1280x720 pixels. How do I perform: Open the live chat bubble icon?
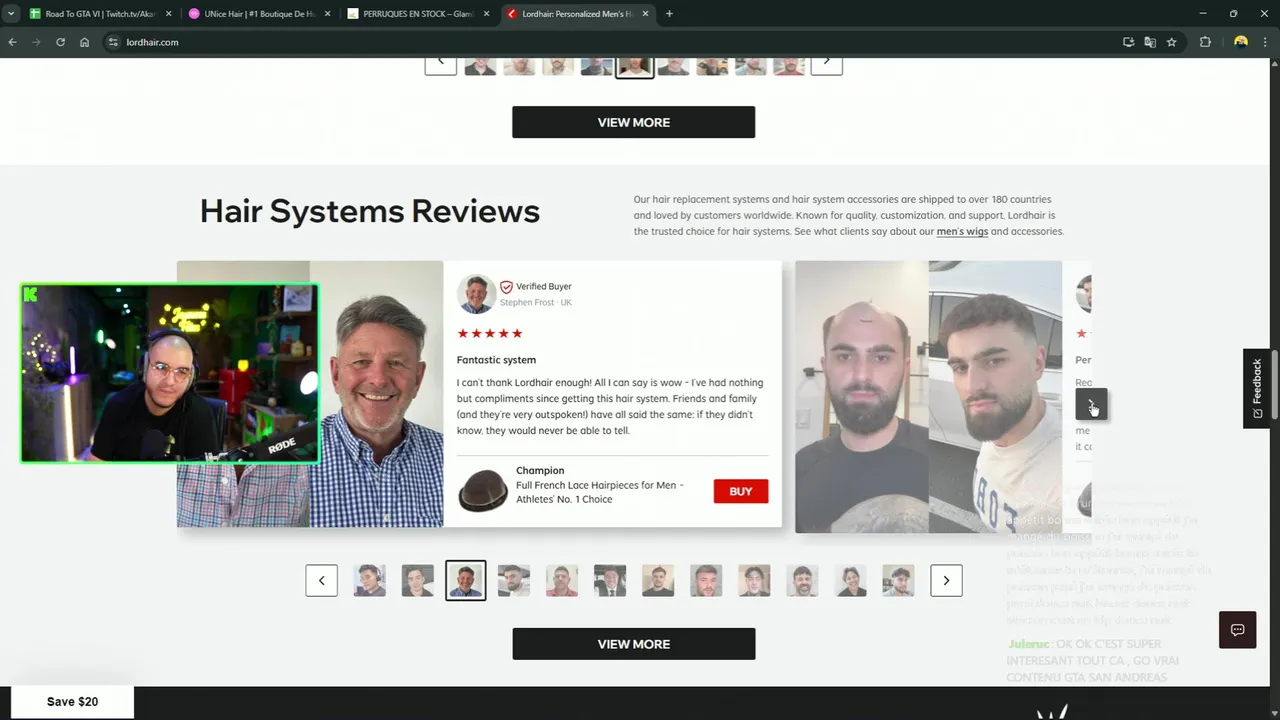1237,630
